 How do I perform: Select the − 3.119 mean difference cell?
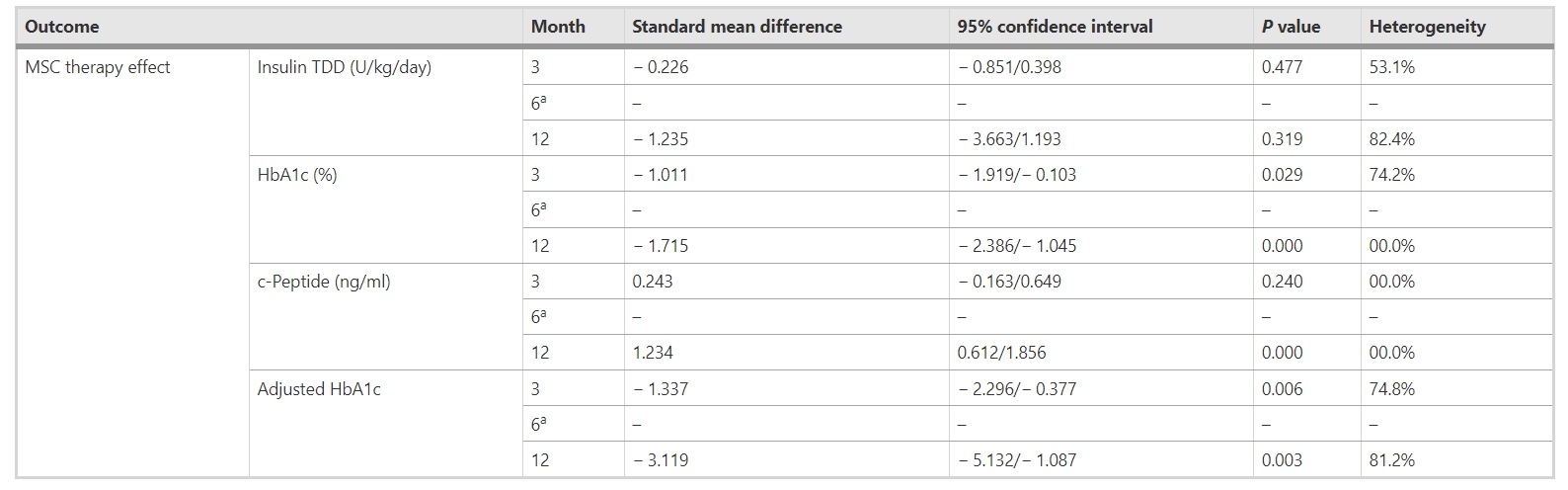click(x=661, y=460)
